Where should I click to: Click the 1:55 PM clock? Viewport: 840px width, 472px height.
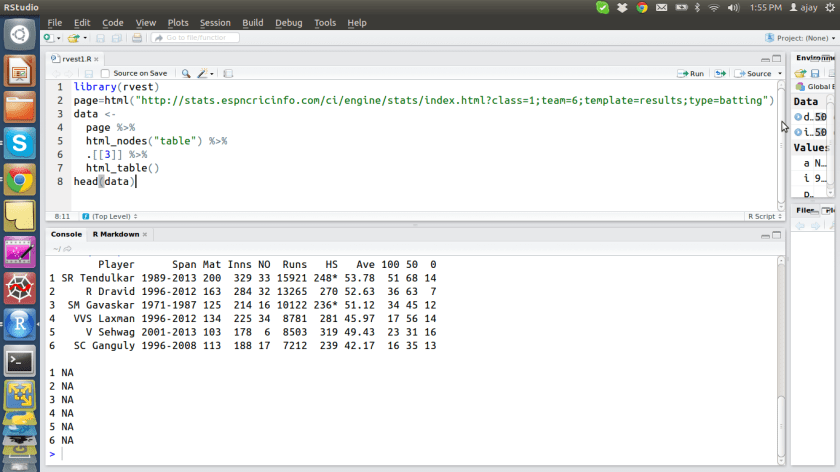pos(766,8)
